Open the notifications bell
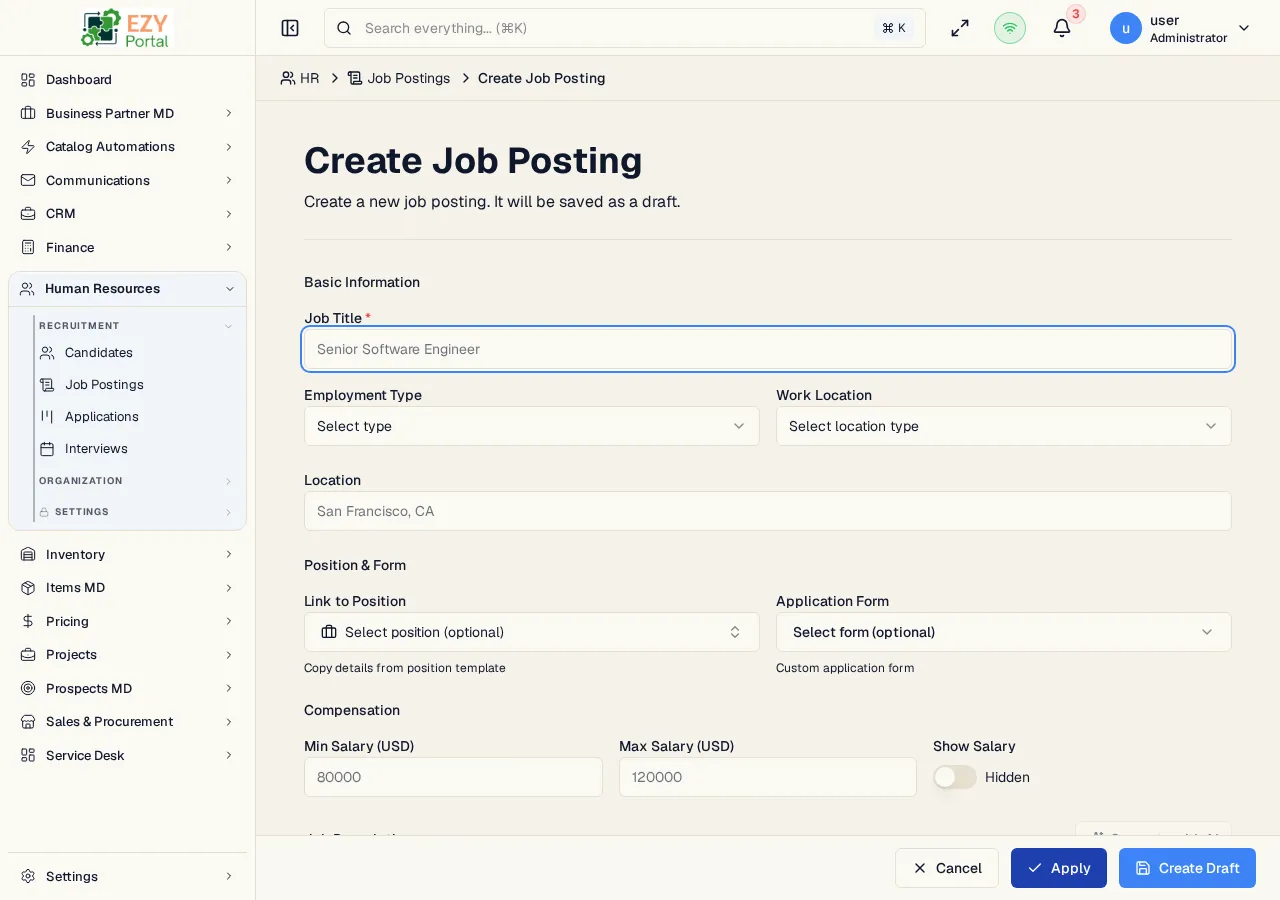The height and width of the screenshot is (900, 1280). pyautogui.click(x=1062, y=28)
